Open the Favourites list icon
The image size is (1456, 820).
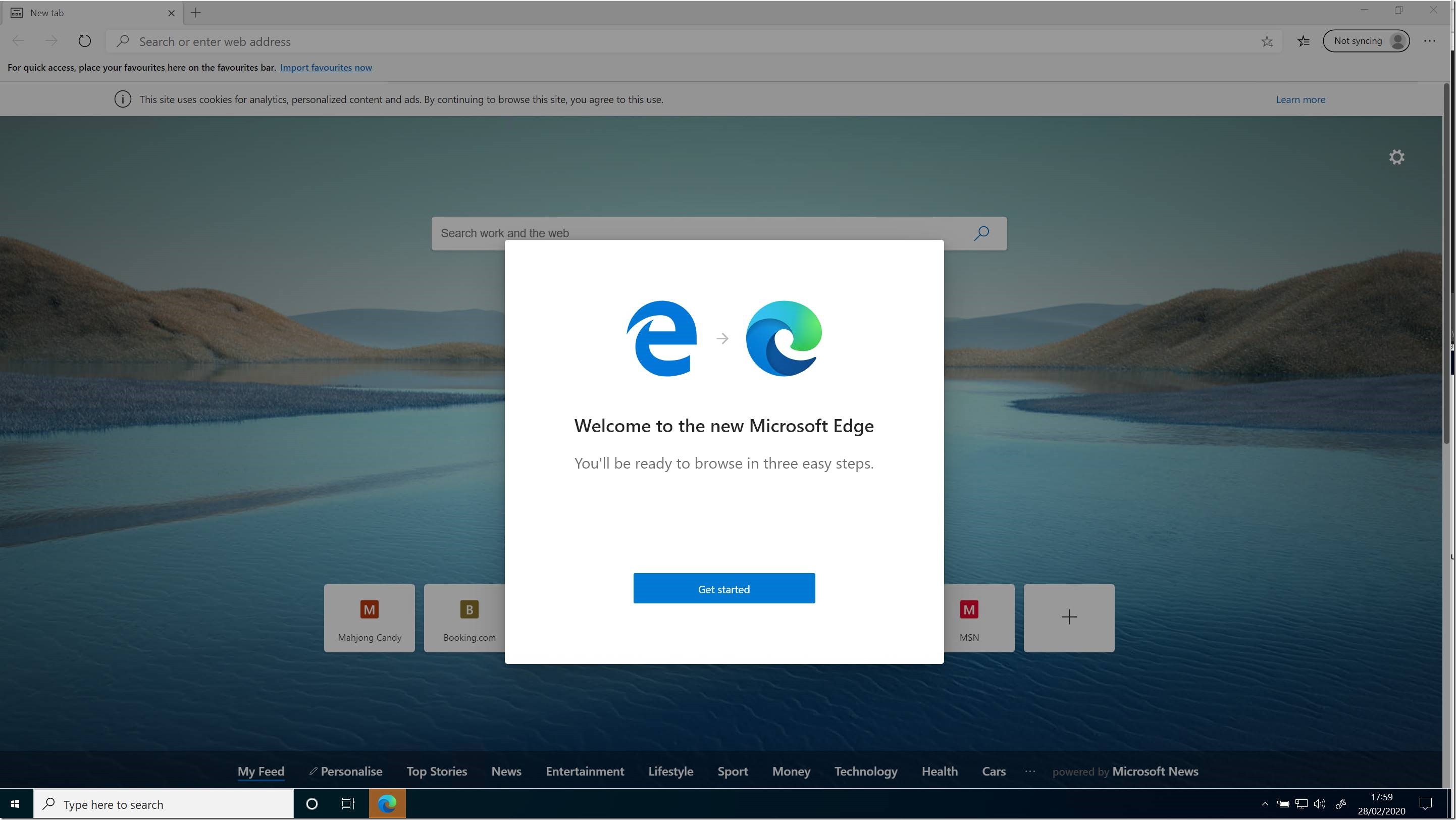(x=1304, y=41)
